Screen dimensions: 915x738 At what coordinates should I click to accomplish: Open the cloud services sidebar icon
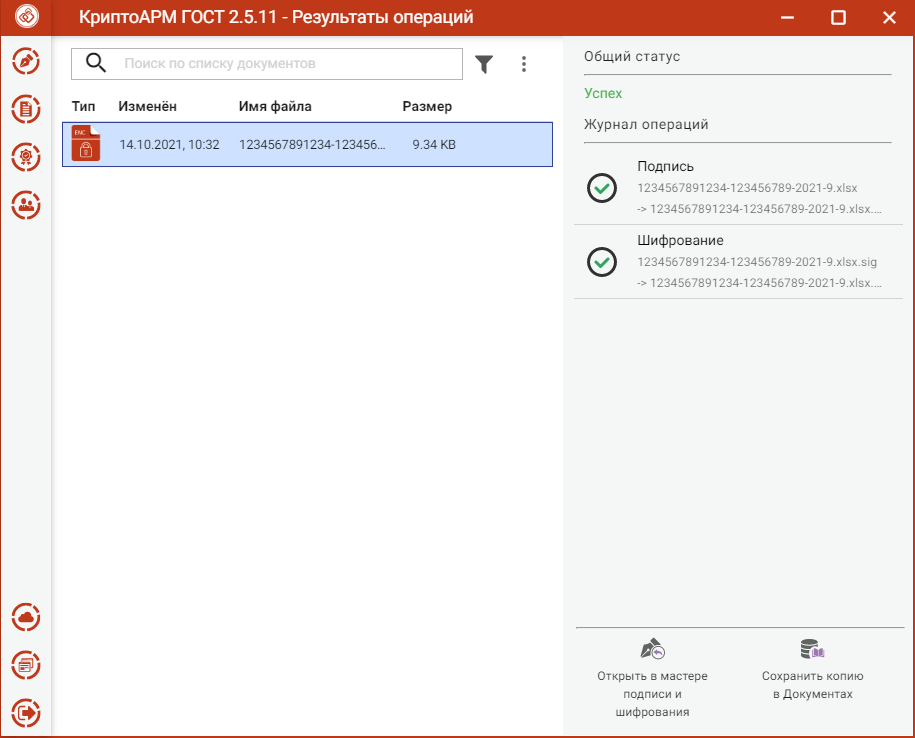coord(26,617)
